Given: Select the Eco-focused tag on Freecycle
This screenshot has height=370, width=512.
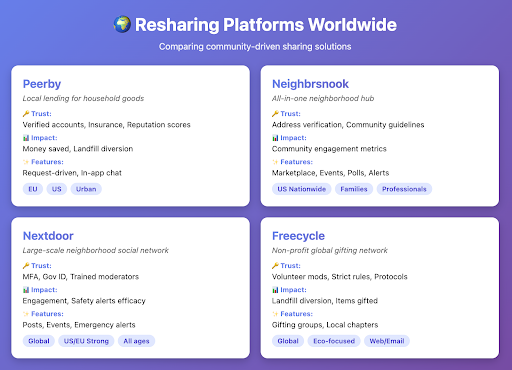Looking at the screenshot, I should [334, 341].
